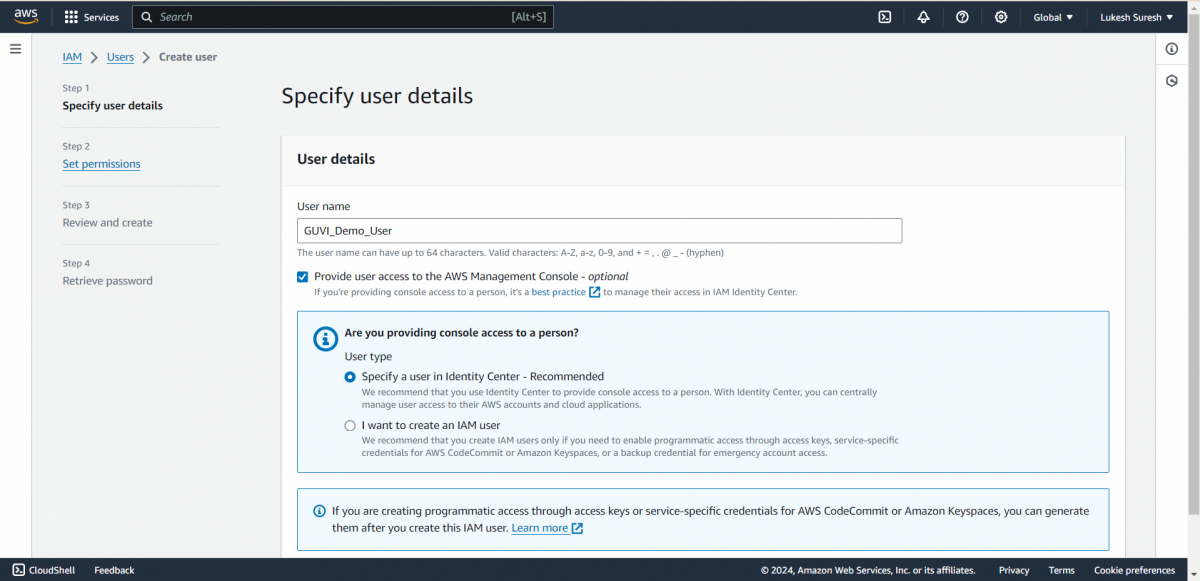This screenshot has height=581, width=1200.
Task: Open the help question mark menu
Action: click(x=962, y=17)
